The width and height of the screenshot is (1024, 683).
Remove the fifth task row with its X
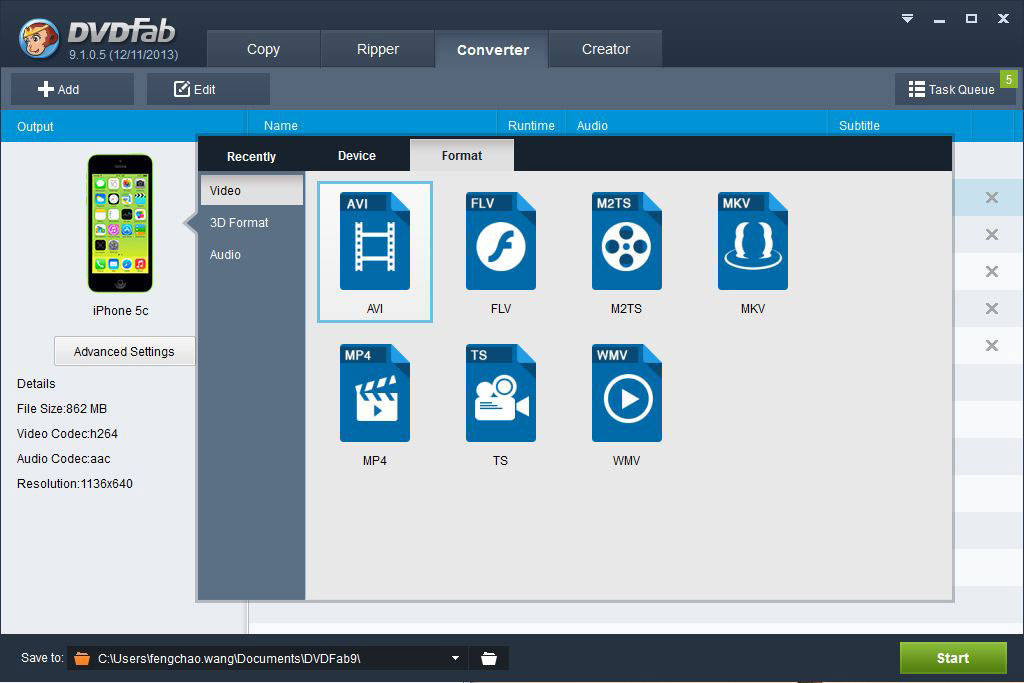tap(991, 345)
